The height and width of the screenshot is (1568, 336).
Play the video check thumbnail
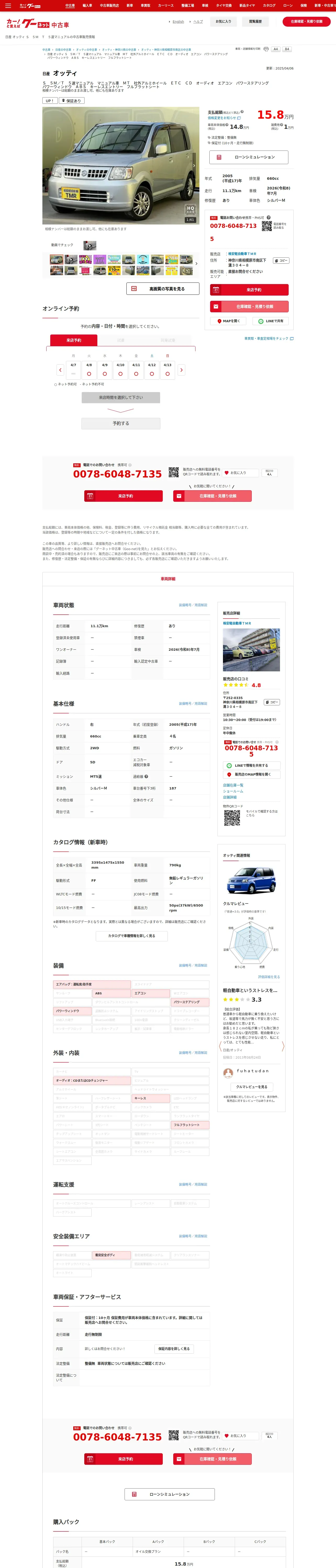point(90,245)
